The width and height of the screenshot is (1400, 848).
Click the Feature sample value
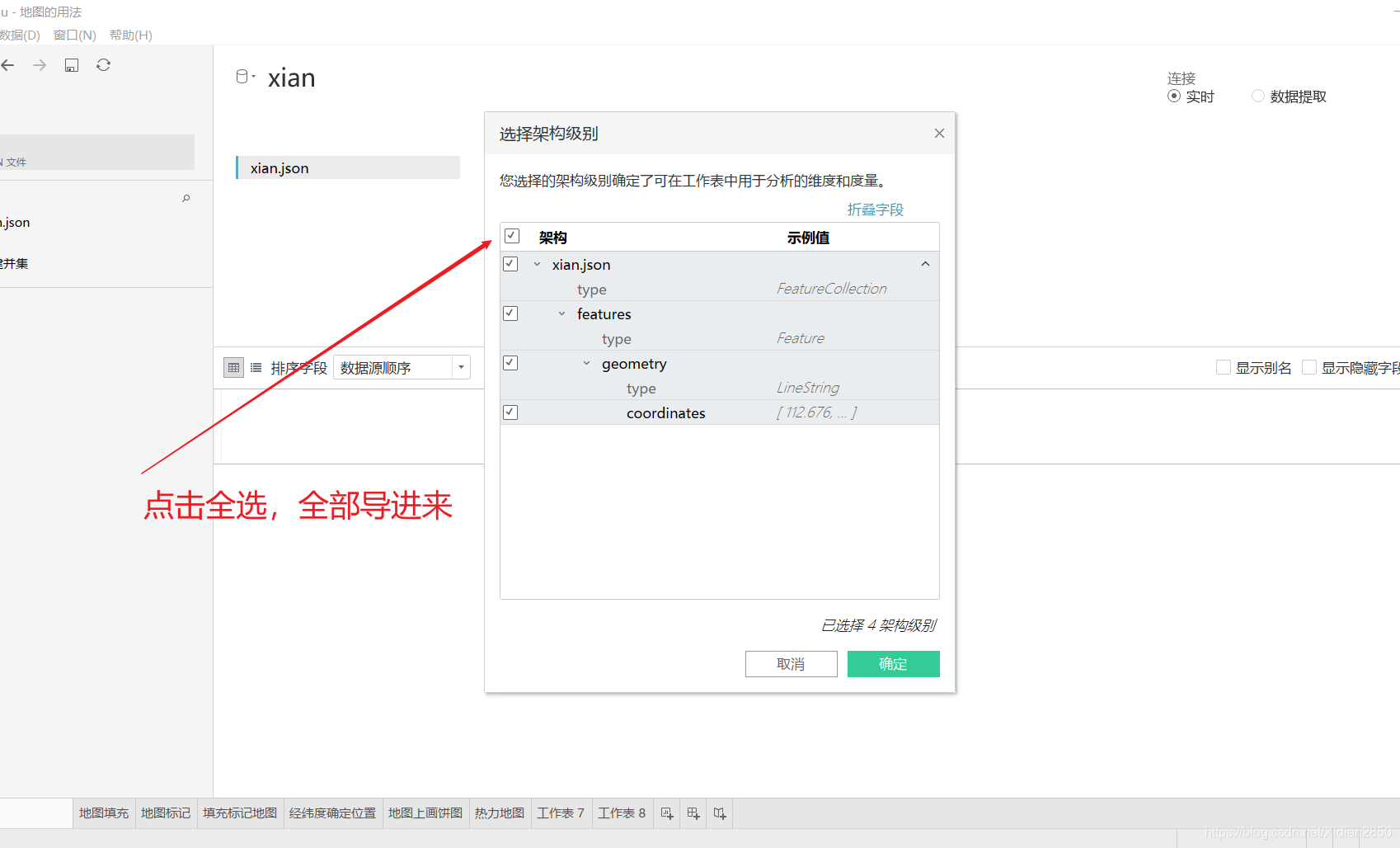click(801, 338)
